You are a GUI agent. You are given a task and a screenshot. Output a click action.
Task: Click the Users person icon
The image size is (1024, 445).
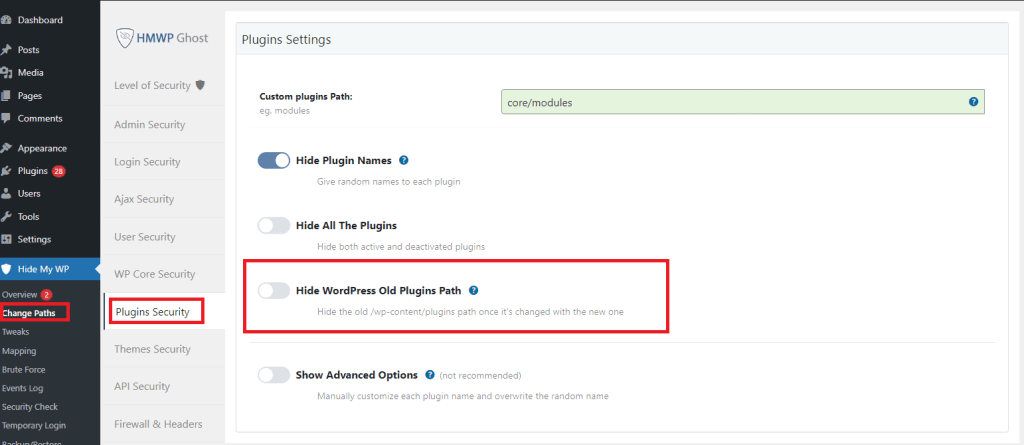point(6,193)
